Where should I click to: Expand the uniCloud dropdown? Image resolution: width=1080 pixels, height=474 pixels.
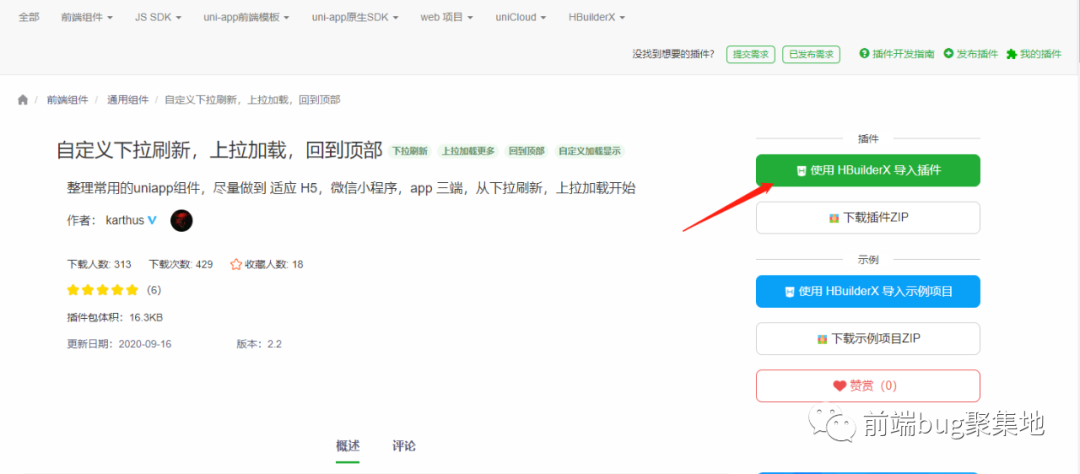coord(521,17)
